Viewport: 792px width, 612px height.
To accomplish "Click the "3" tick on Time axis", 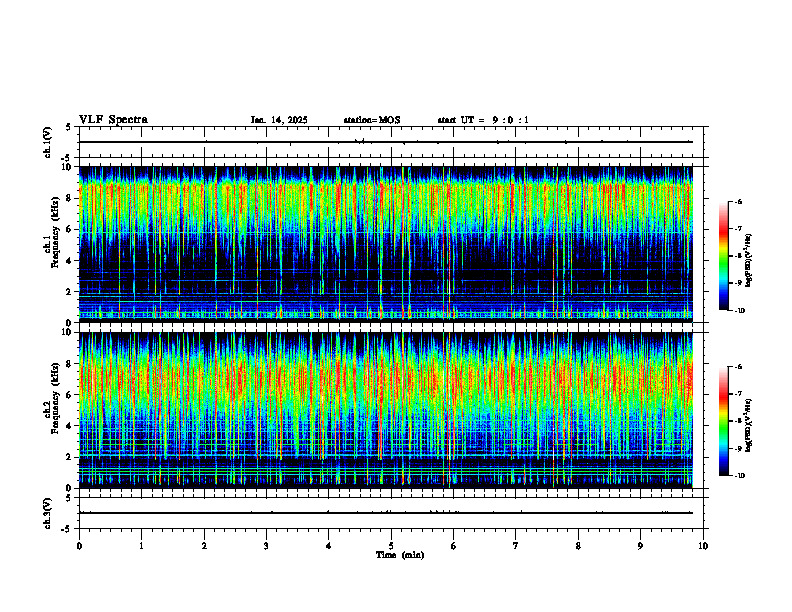I will [x=266, y=546].
